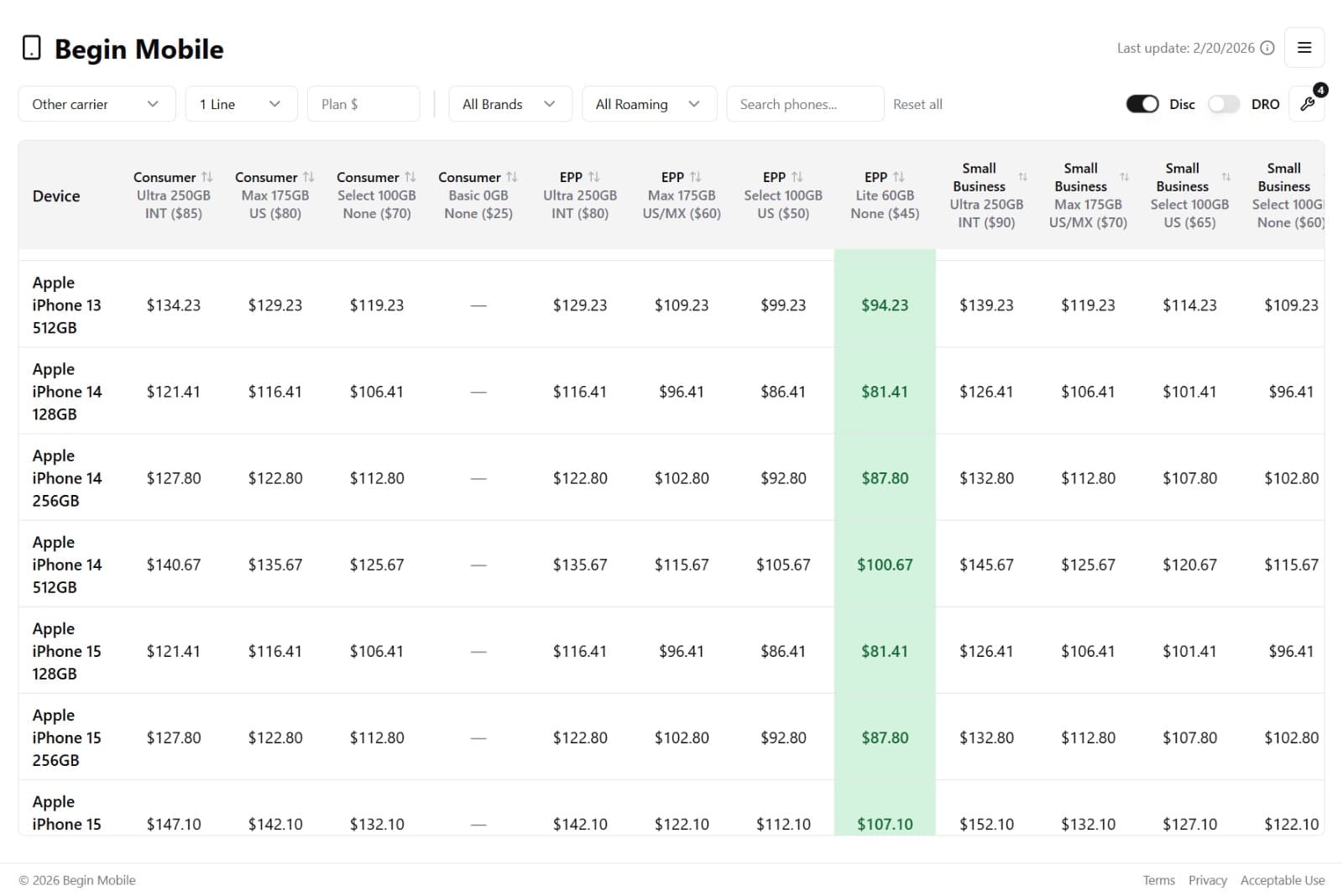Sort by Small Business Ultra 250GB column
Viewport: 1343px width, 896px height.
click(1022, 177)
